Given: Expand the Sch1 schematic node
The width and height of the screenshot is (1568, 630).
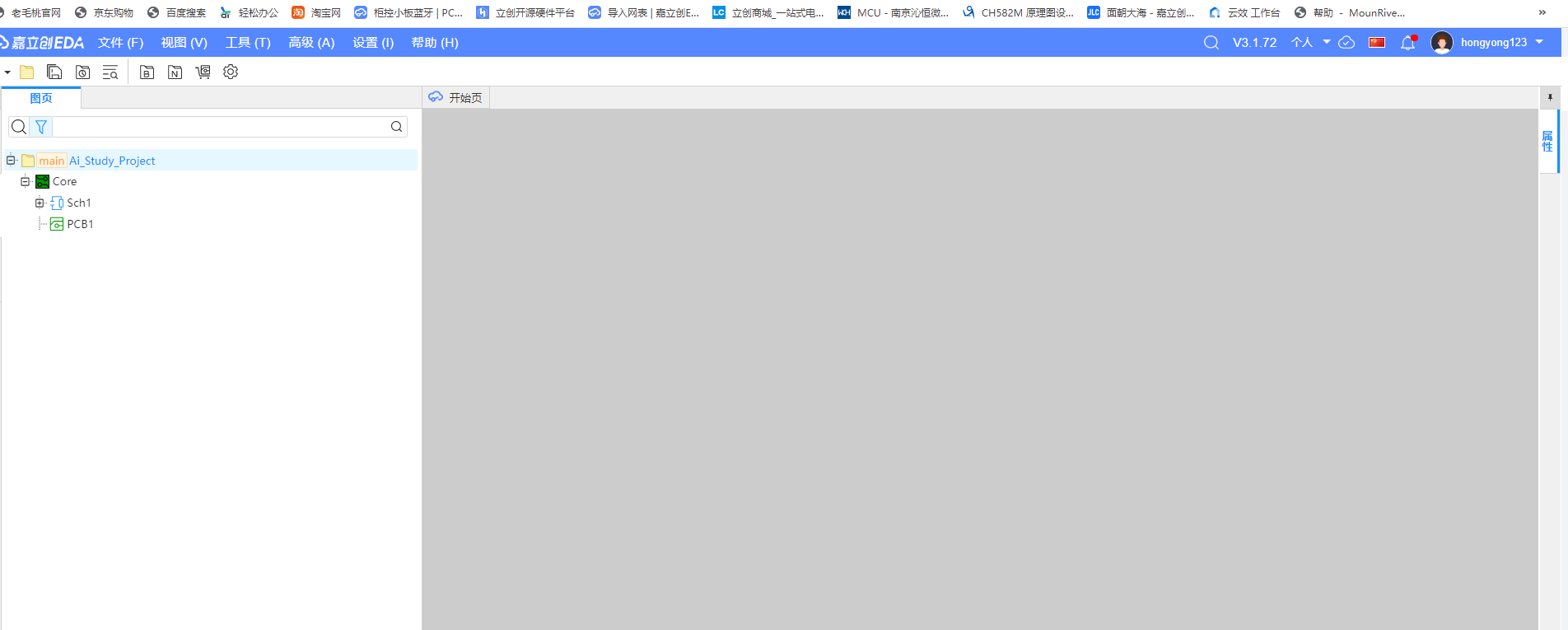Looking at the screenshot, I should pos(40,203).
